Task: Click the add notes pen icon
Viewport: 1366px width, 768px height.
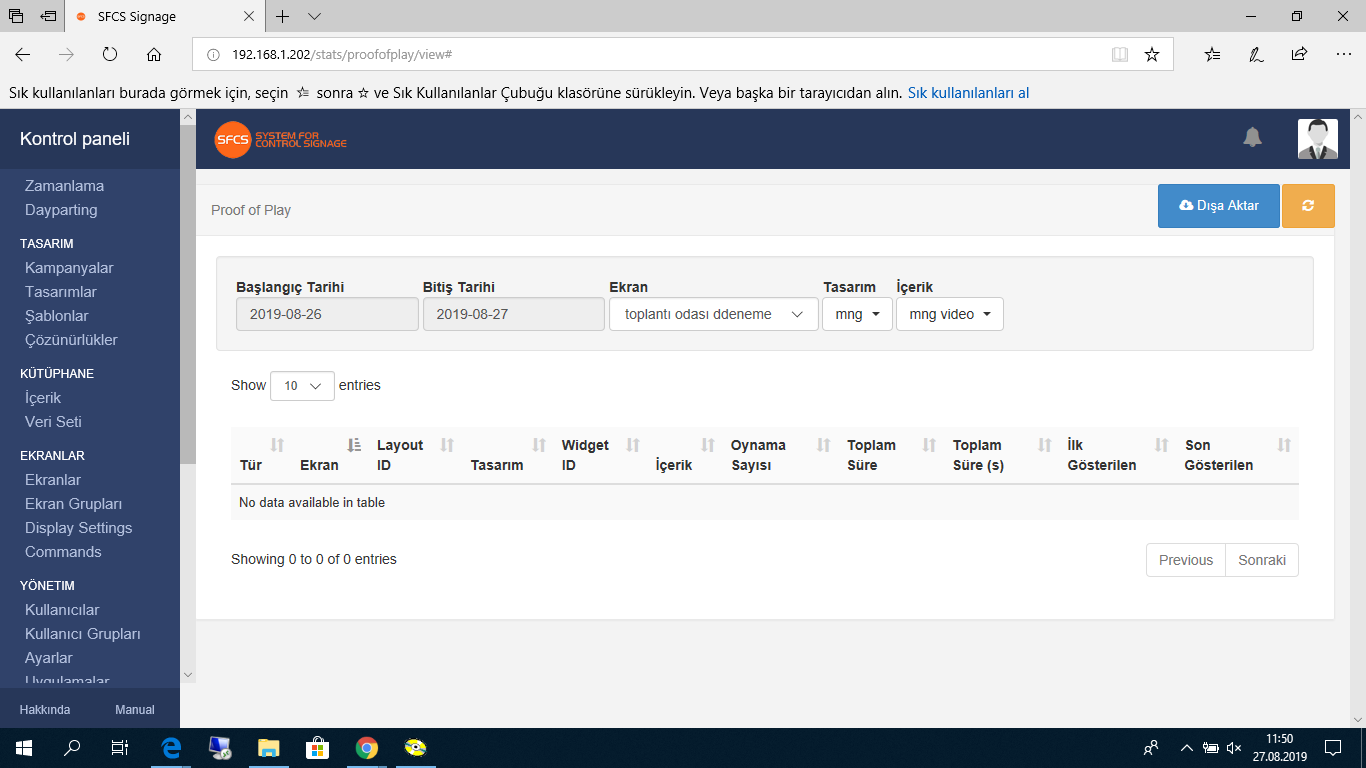Action: 1256,54
